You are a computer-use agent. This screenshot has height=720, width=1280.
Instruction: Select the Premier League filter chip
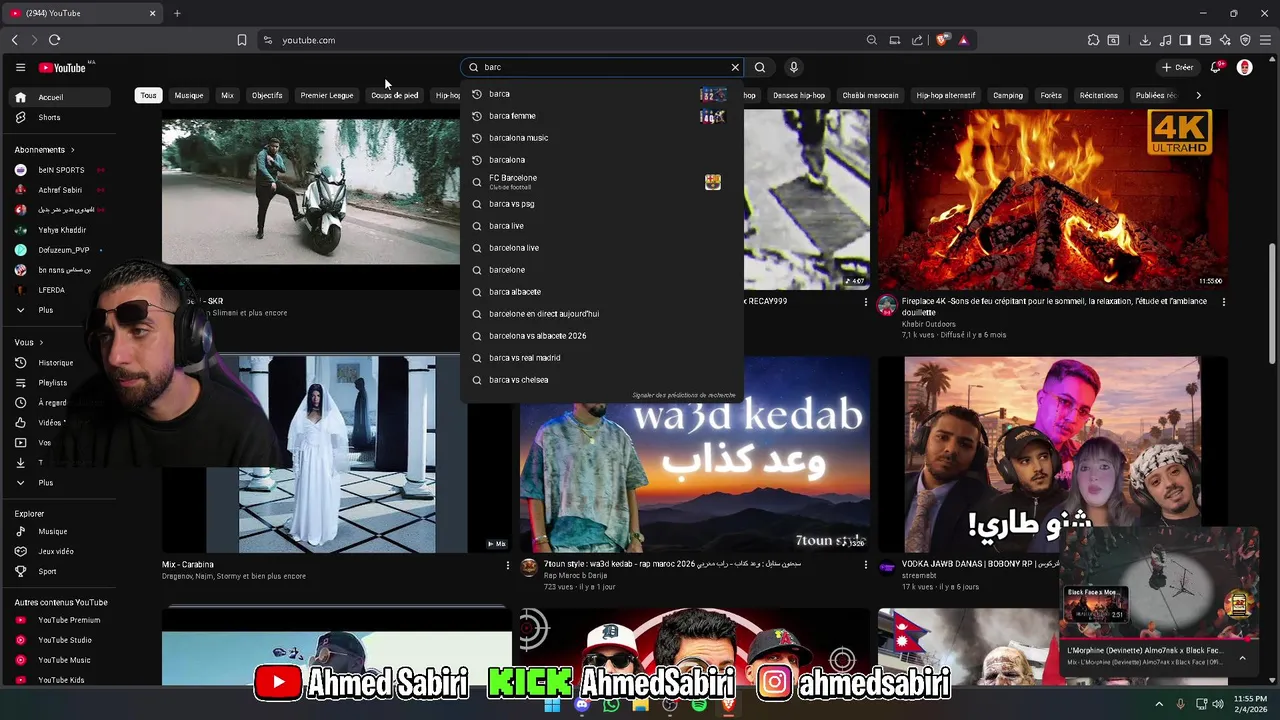(x=327, y=95)
